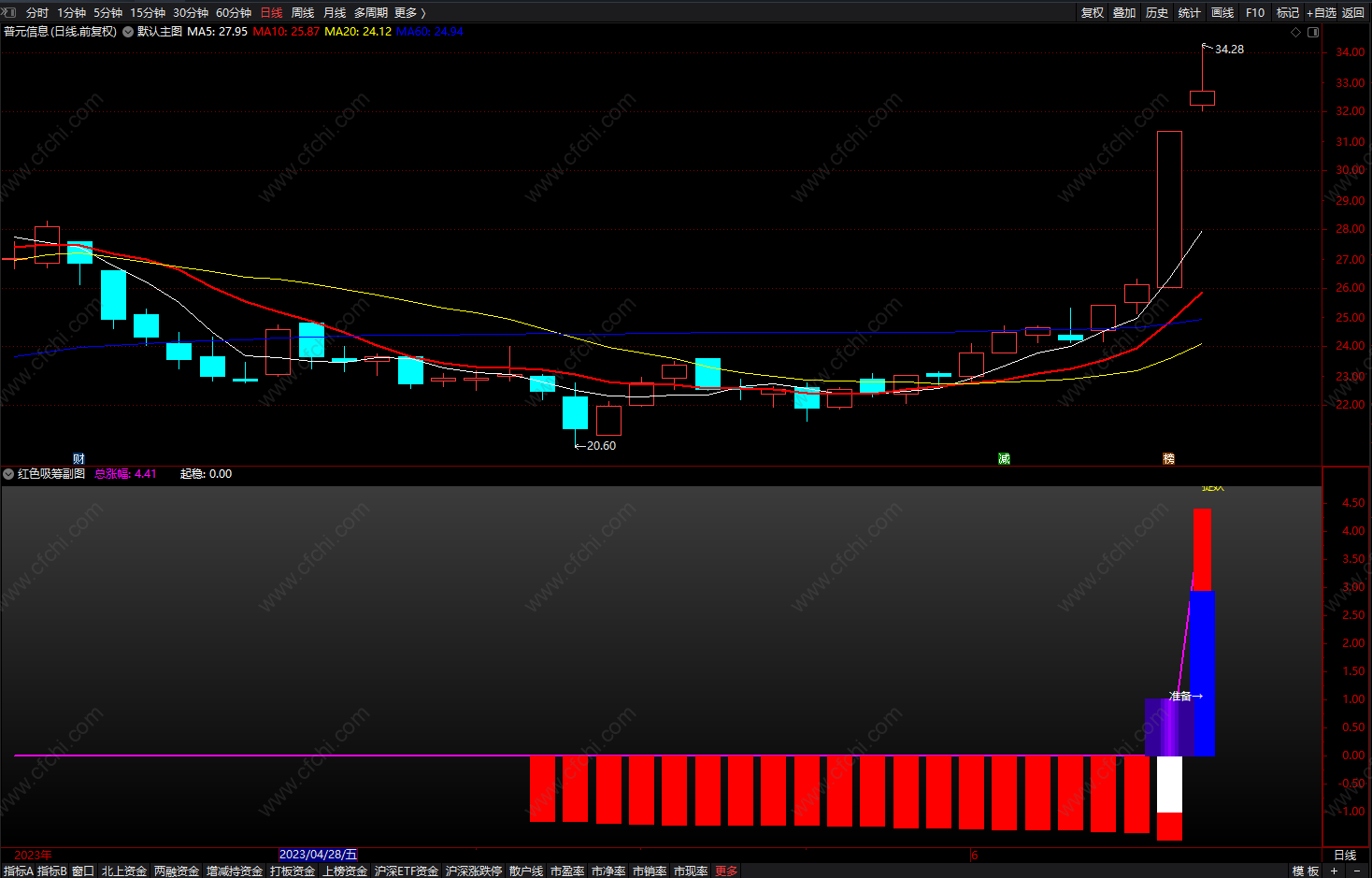Select the 5分钟 period
The width and height of the screenshot is (1372, 878).
107,12
